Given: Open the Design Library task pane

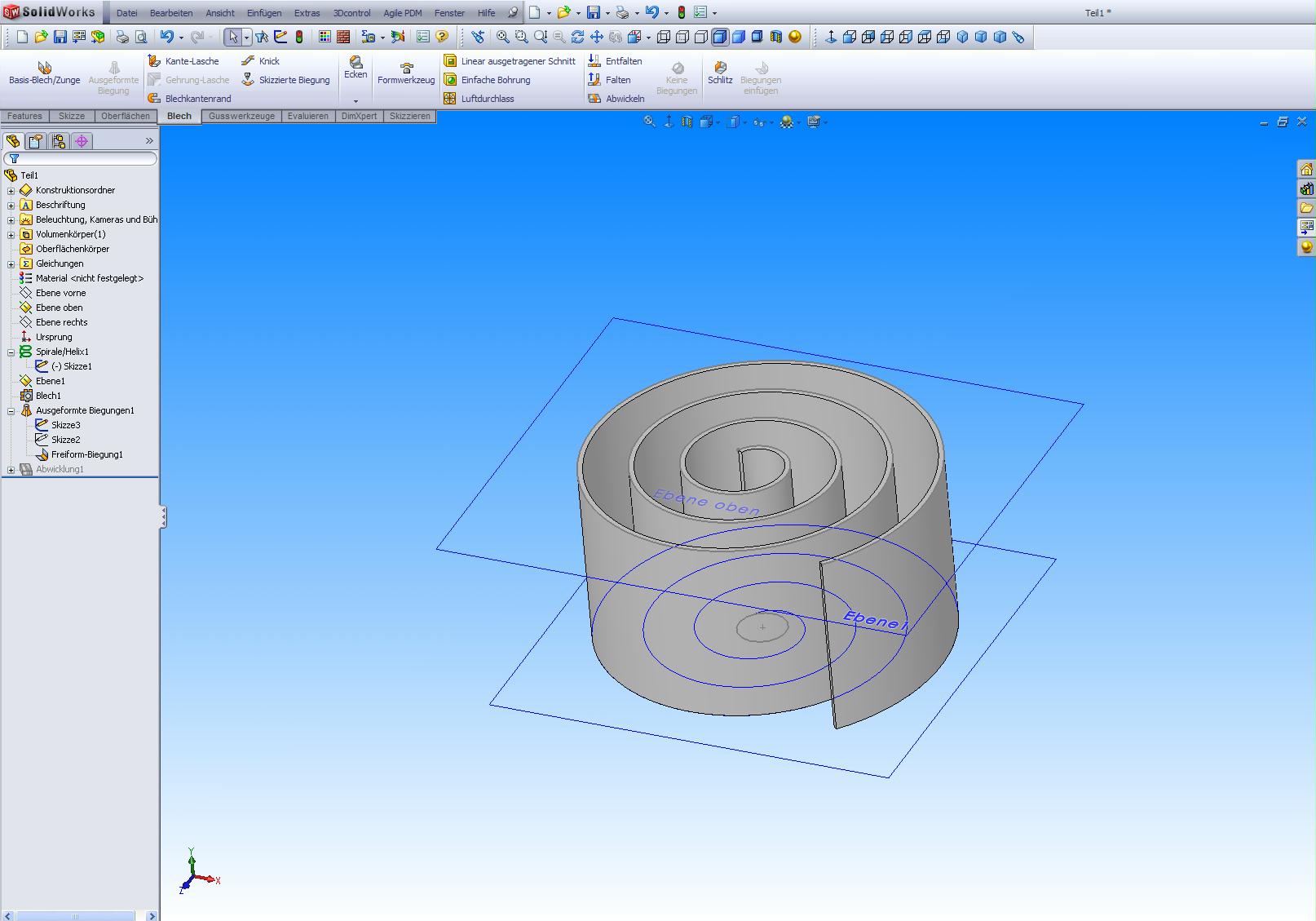Looking at the screenshot, I should [1306, 189].
